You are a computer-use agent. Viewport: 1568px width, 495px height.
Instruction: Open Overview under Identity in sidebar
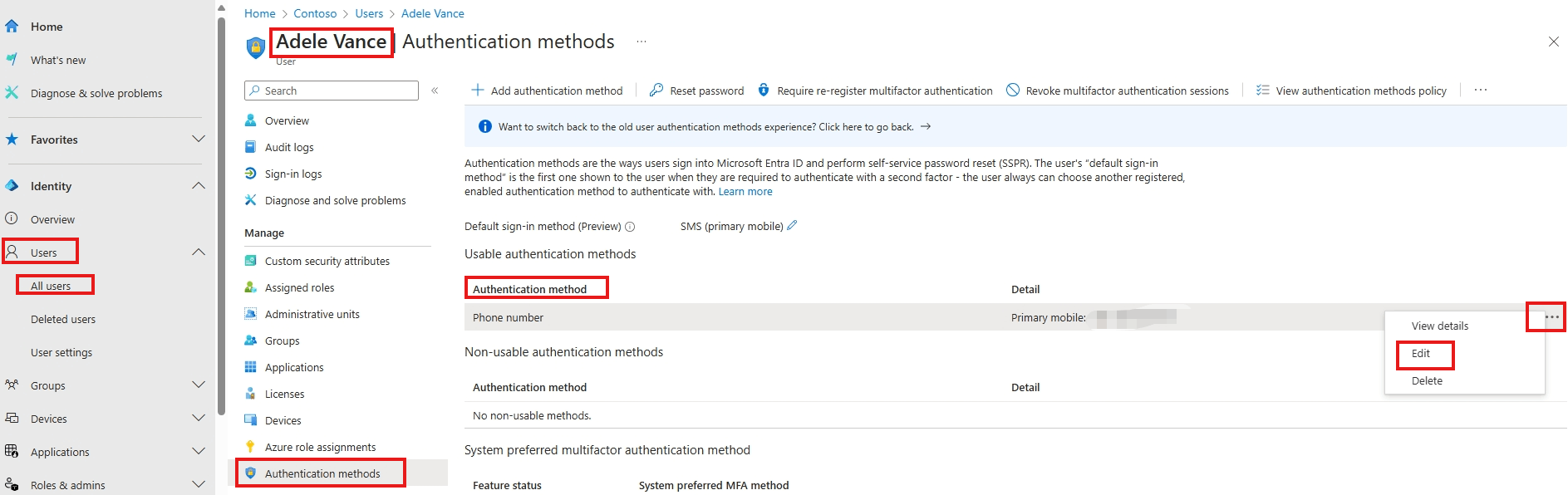(52, 219)
